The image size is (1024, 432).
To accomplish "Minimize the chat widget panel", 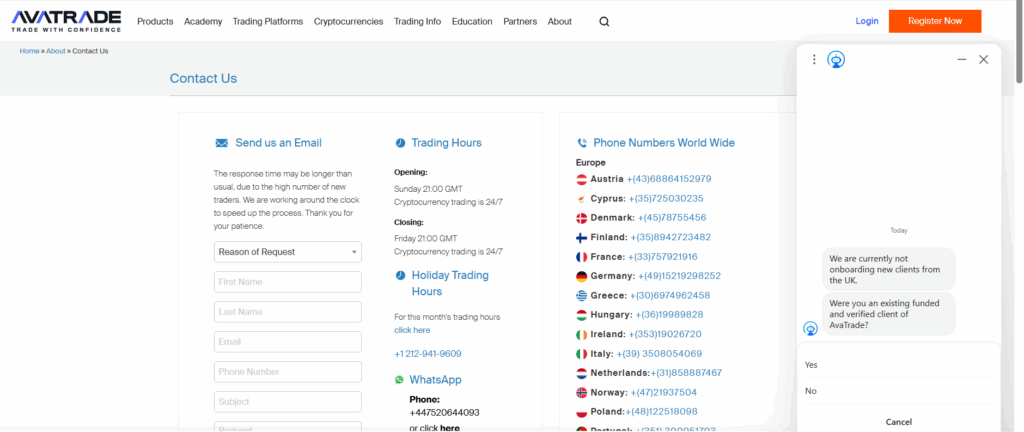I will point(961,60).
